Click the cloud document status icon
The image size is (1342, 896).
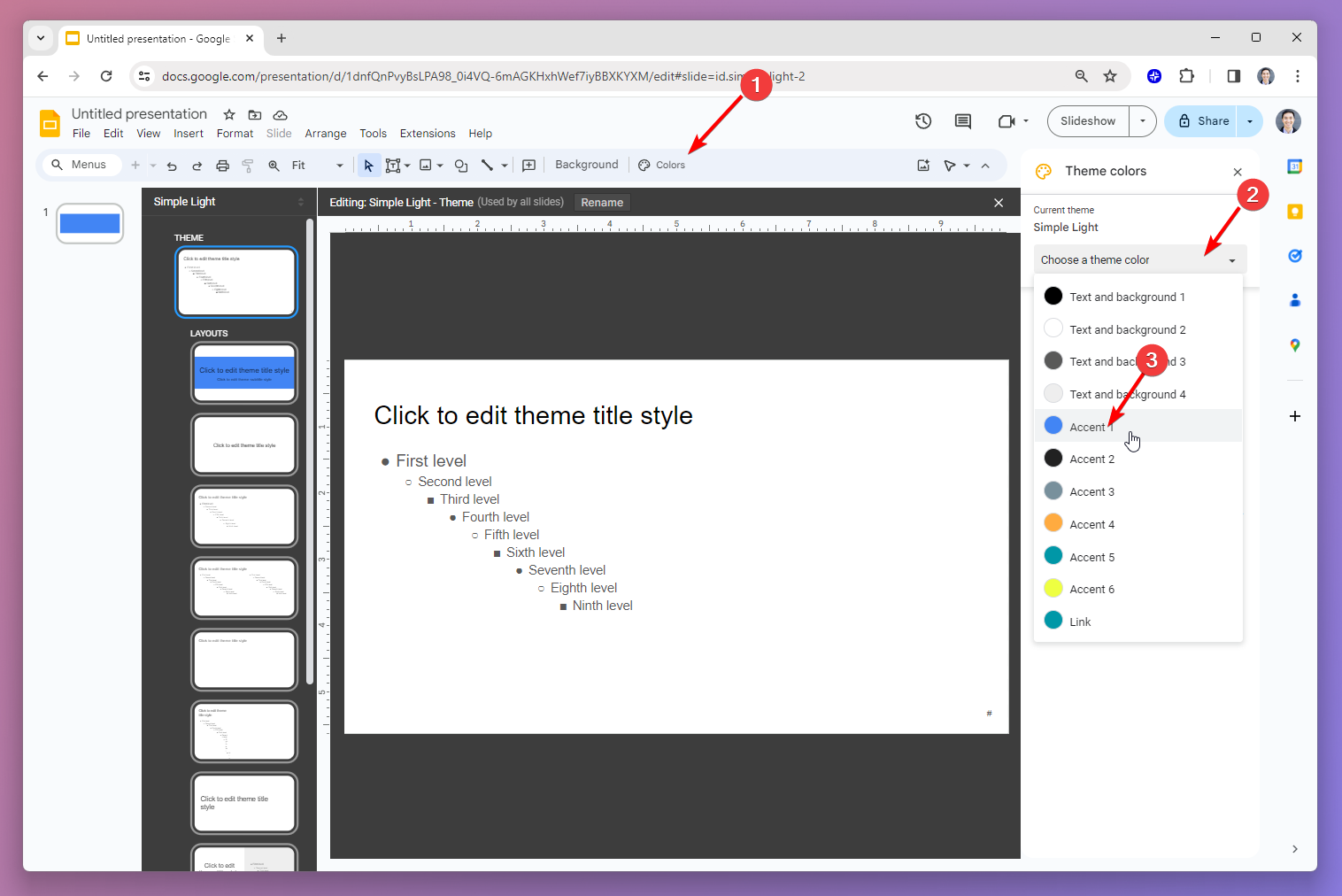(281, 115)
